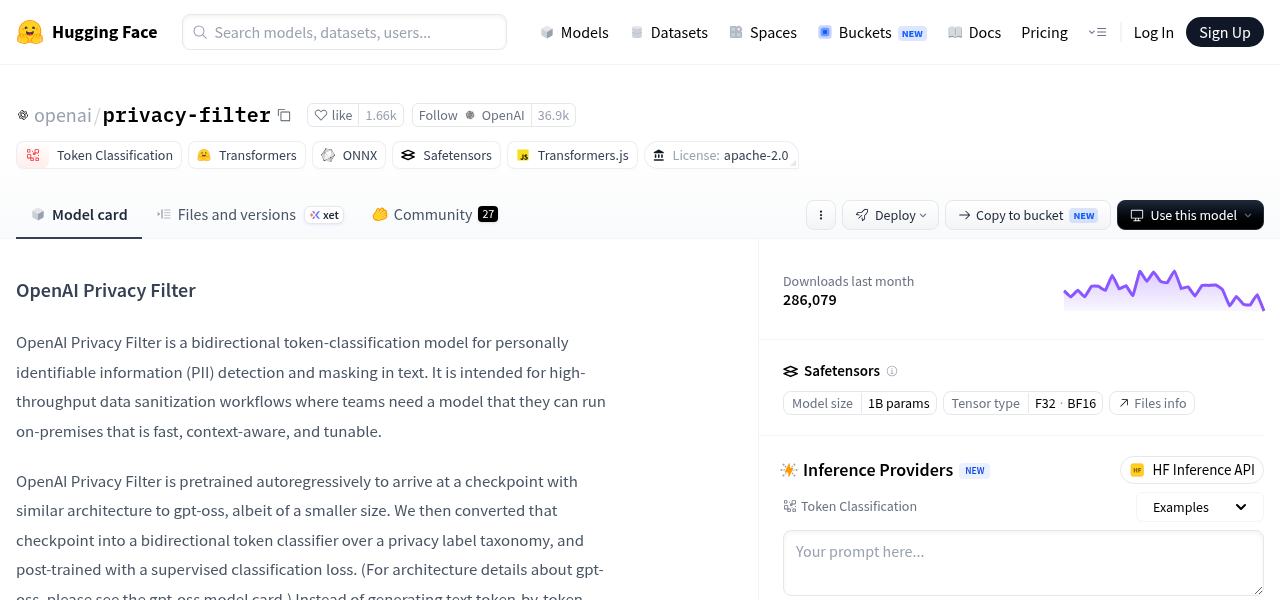The width and height of the screenshot is (1280, 600).
Task: Click the Files info arrow icon
Action: click(1124, 403)
